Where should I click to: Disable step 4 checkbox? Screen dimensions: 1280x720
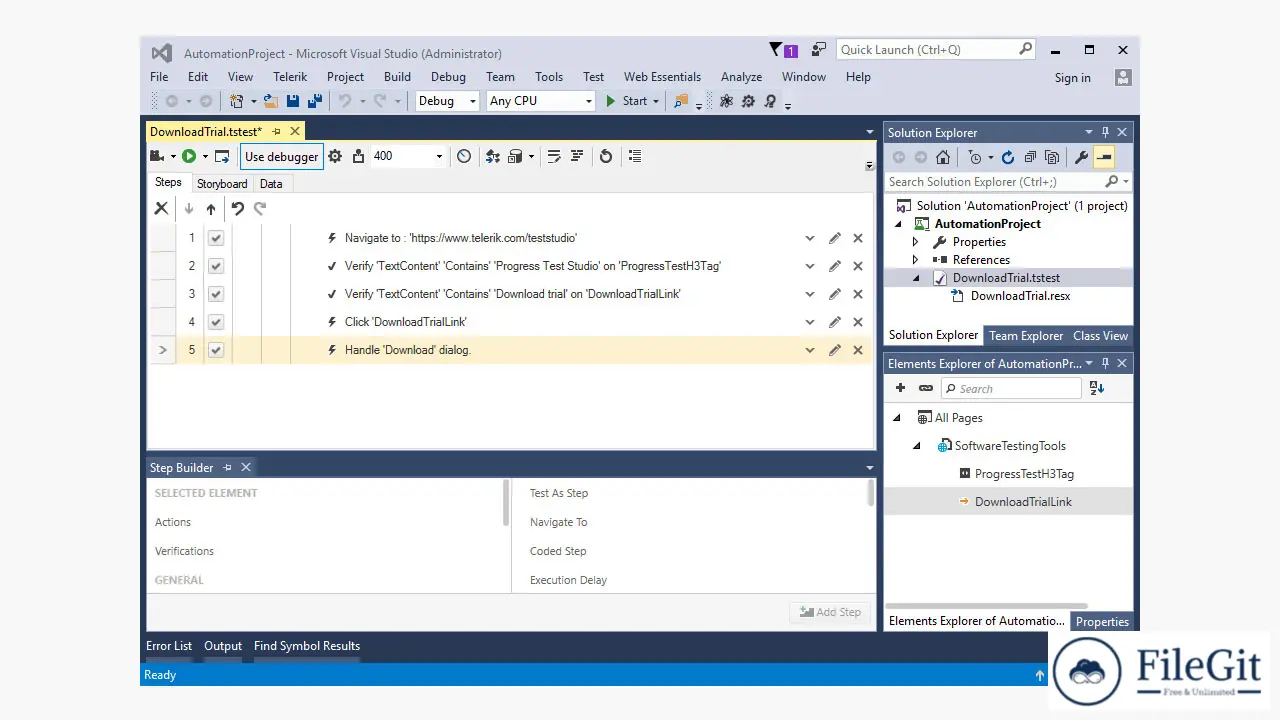click(x=216, y=322)
